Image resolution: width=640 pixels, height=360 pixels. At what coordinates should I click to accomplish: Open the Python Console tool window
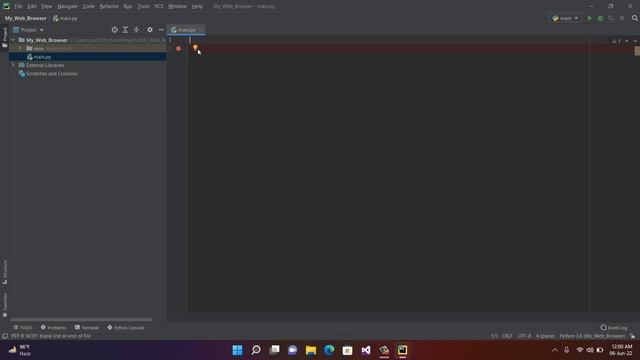(x=126, y=328)
